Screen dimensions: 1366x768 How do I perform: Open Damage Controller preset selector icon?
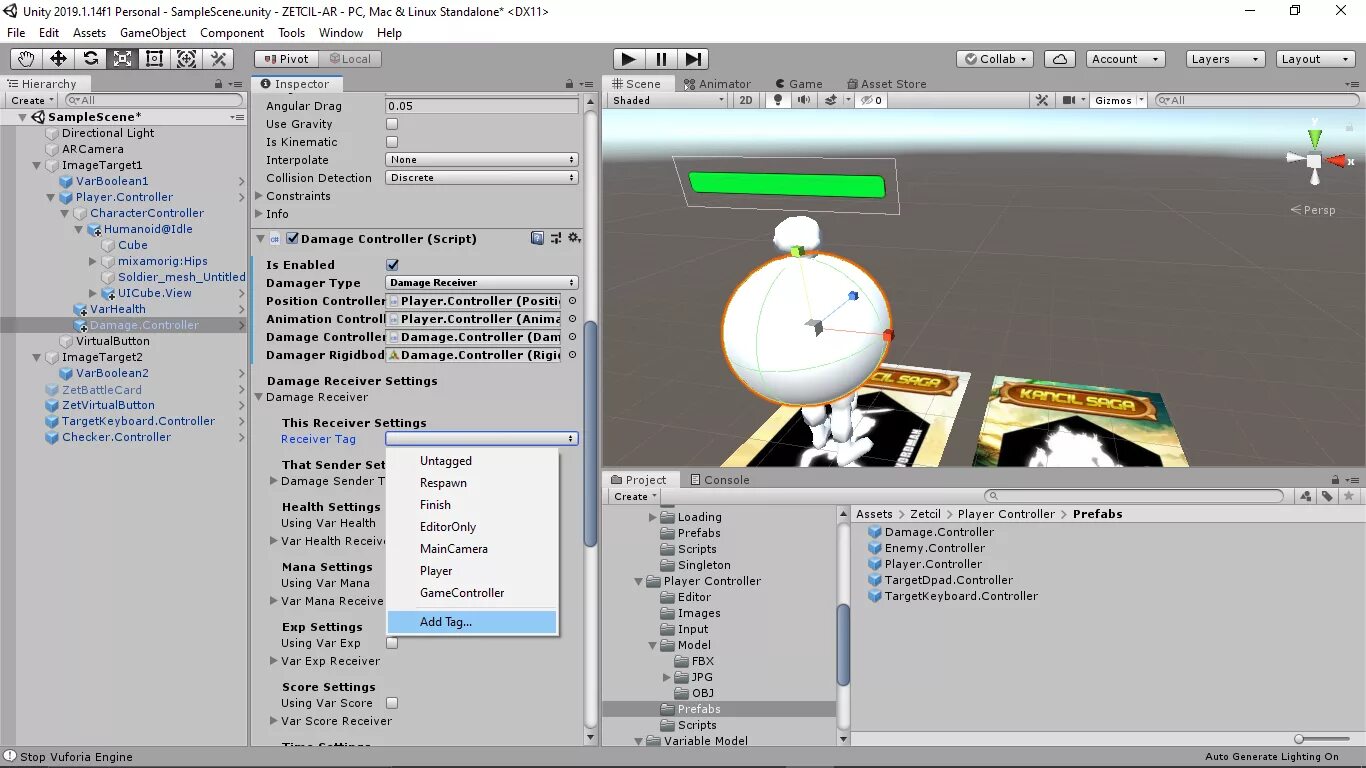(x=556, y=238)
